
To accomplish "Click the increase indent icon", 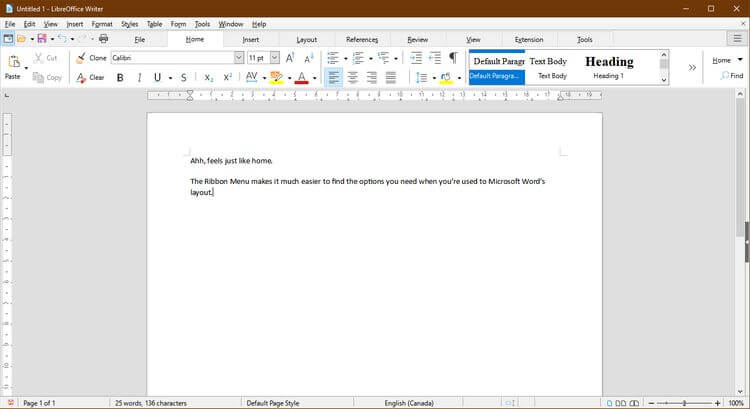I will click(417, 58).
